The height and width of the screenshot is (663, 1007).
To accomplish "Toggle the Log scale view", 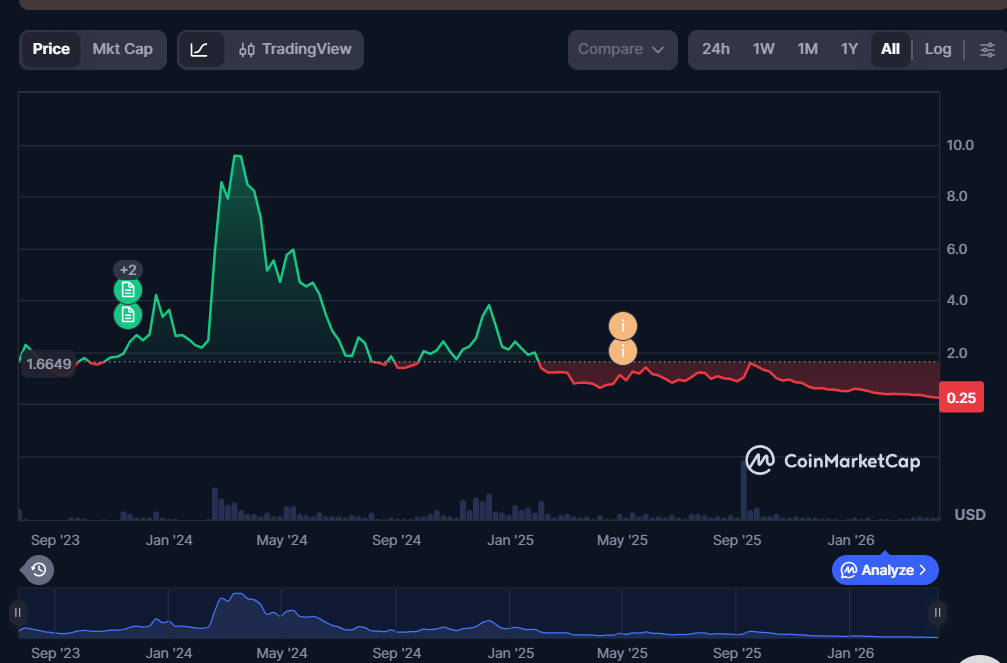I will [937, 48].
